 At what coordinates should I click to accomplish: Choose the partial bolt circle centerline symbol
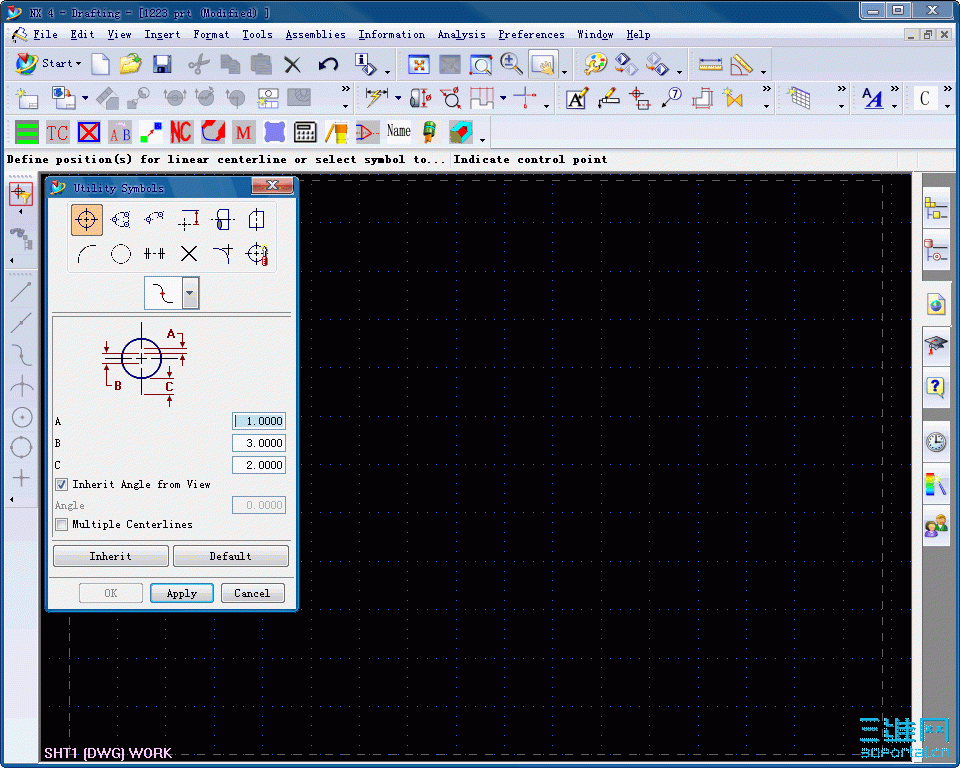(155, 219)
